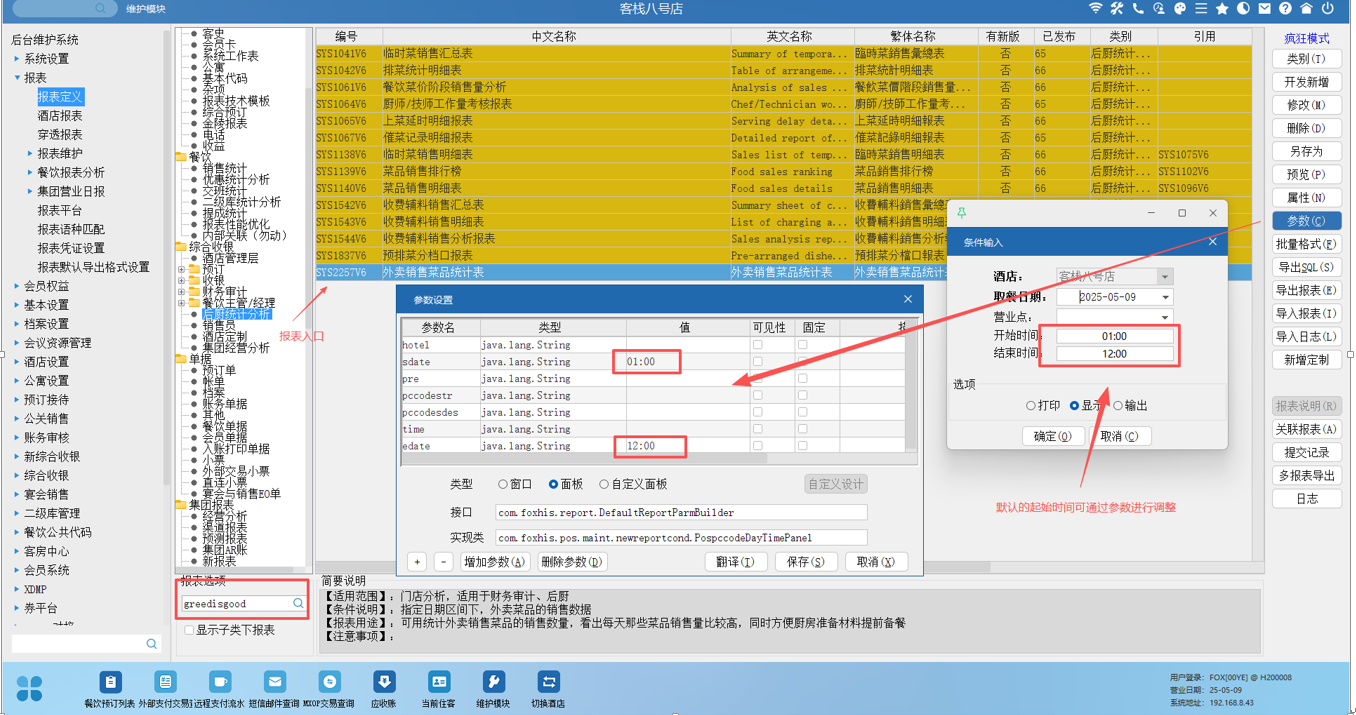Open the 当前住客 guest card icon
Screen dimensions: 1356x715
point(438,682)
